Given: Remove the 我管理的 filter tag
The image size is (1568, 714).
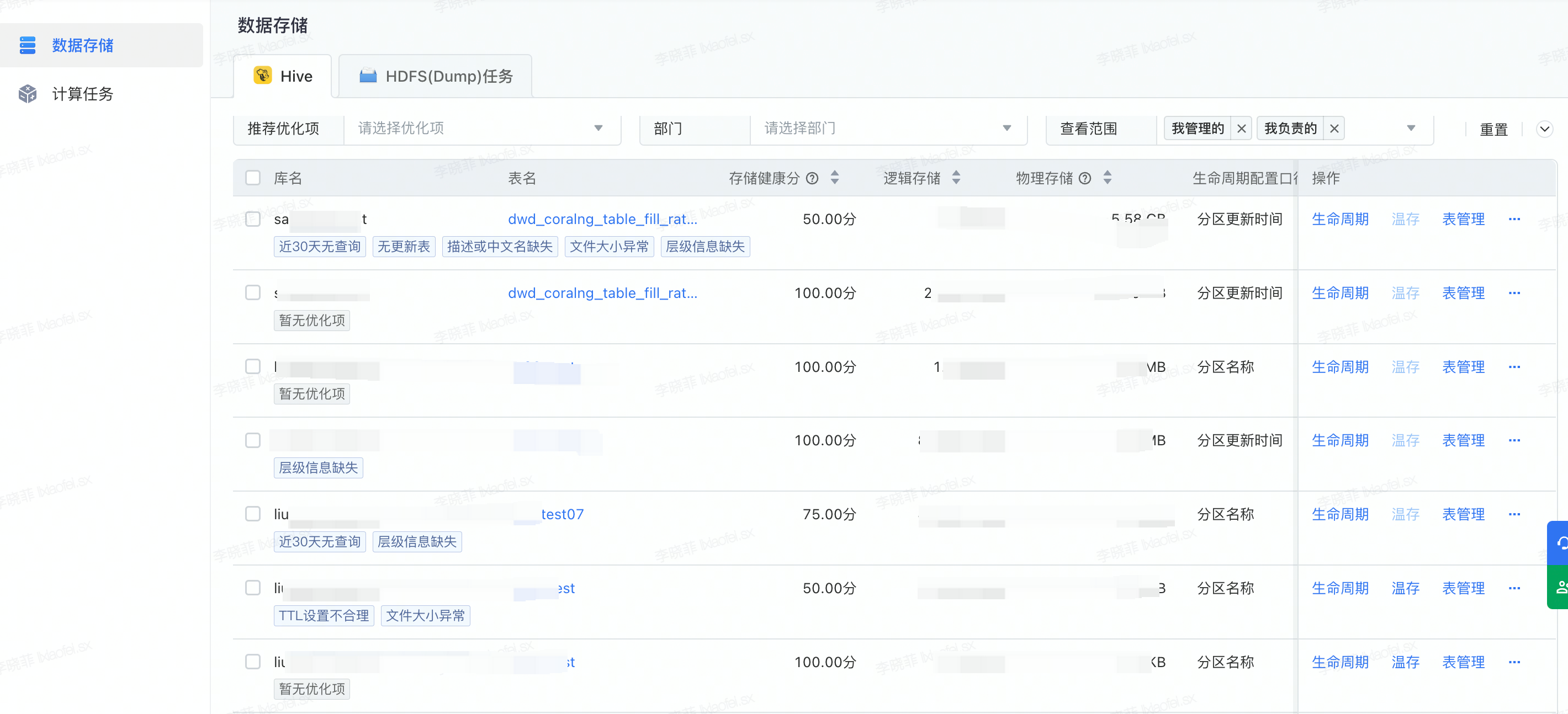Looking at the screenshot, I should [1241, 129].
